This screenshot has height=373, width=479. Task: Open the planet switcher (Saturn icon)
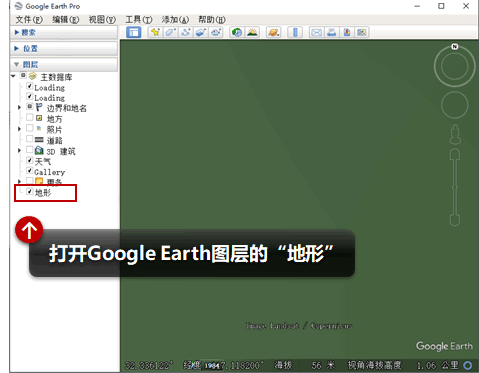click(273, 32)
